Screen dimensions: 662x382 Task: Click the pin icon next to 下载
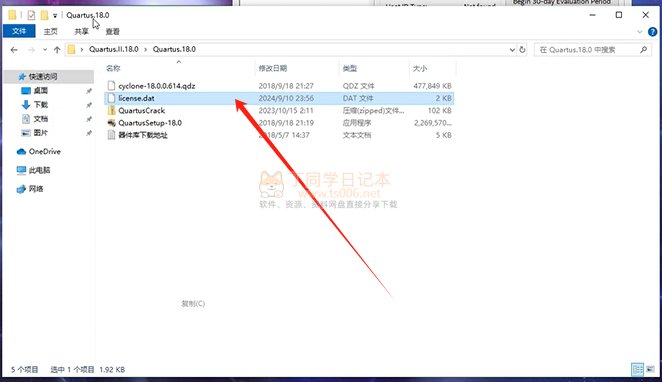(89, 105)
